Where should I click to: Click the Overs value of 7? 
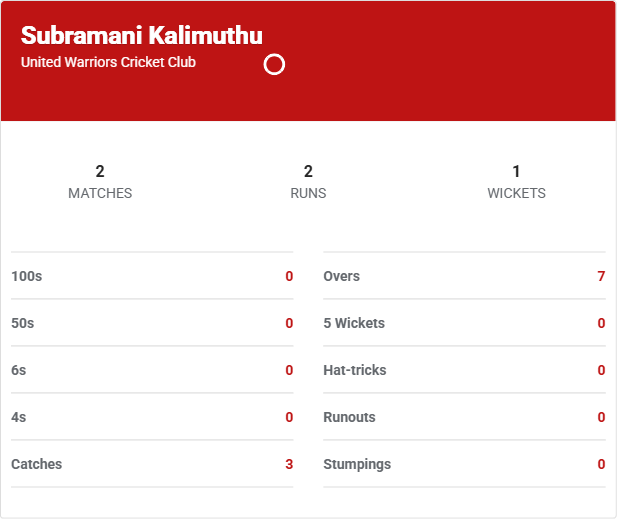point(601,276)
